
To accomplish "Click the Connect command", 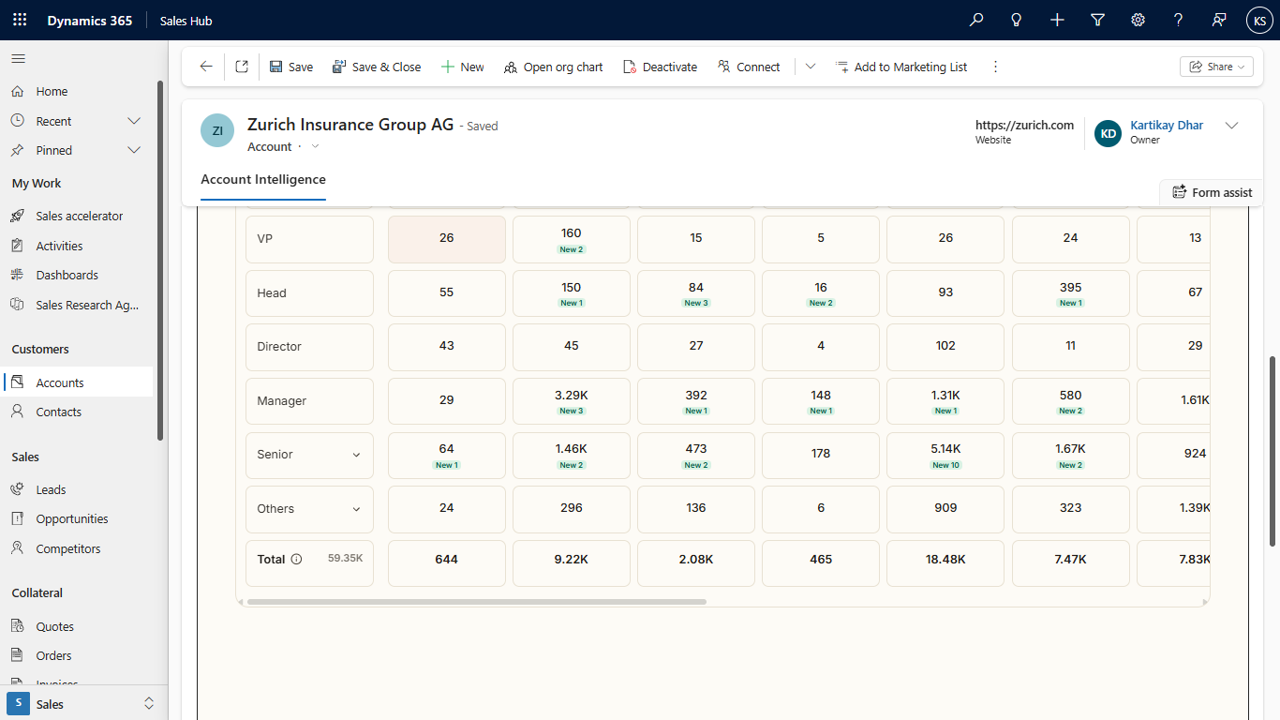I will coord(748,67).
